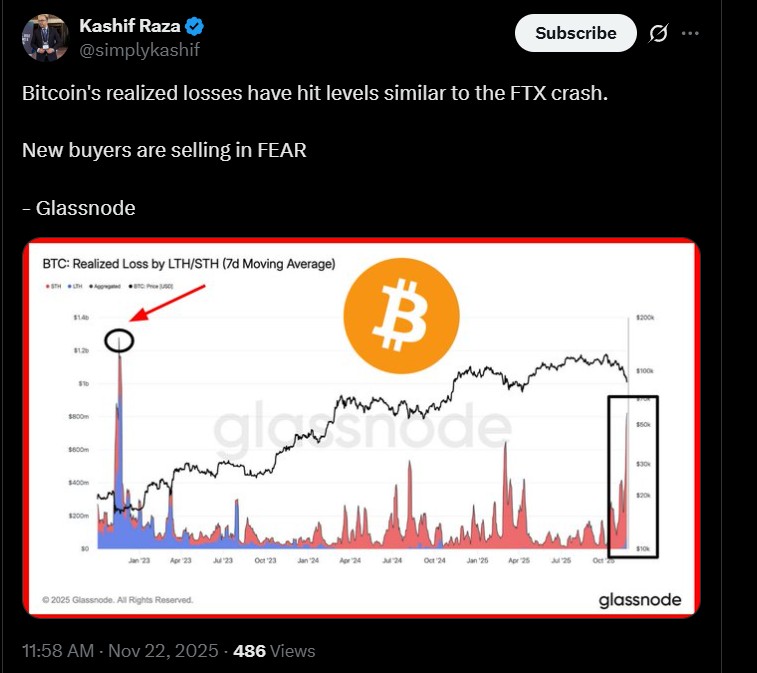The image size is (757, 673).
Task: Click the glassnode logo at chart bottom-right
Action: click(x=639, y=599)
